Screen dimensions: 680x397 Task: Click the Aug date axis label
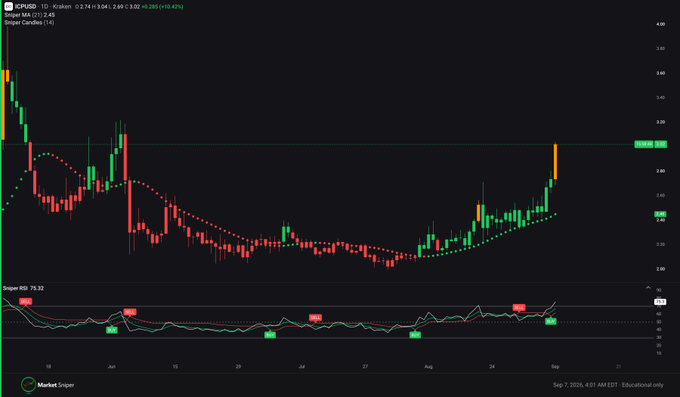(428, 367)
